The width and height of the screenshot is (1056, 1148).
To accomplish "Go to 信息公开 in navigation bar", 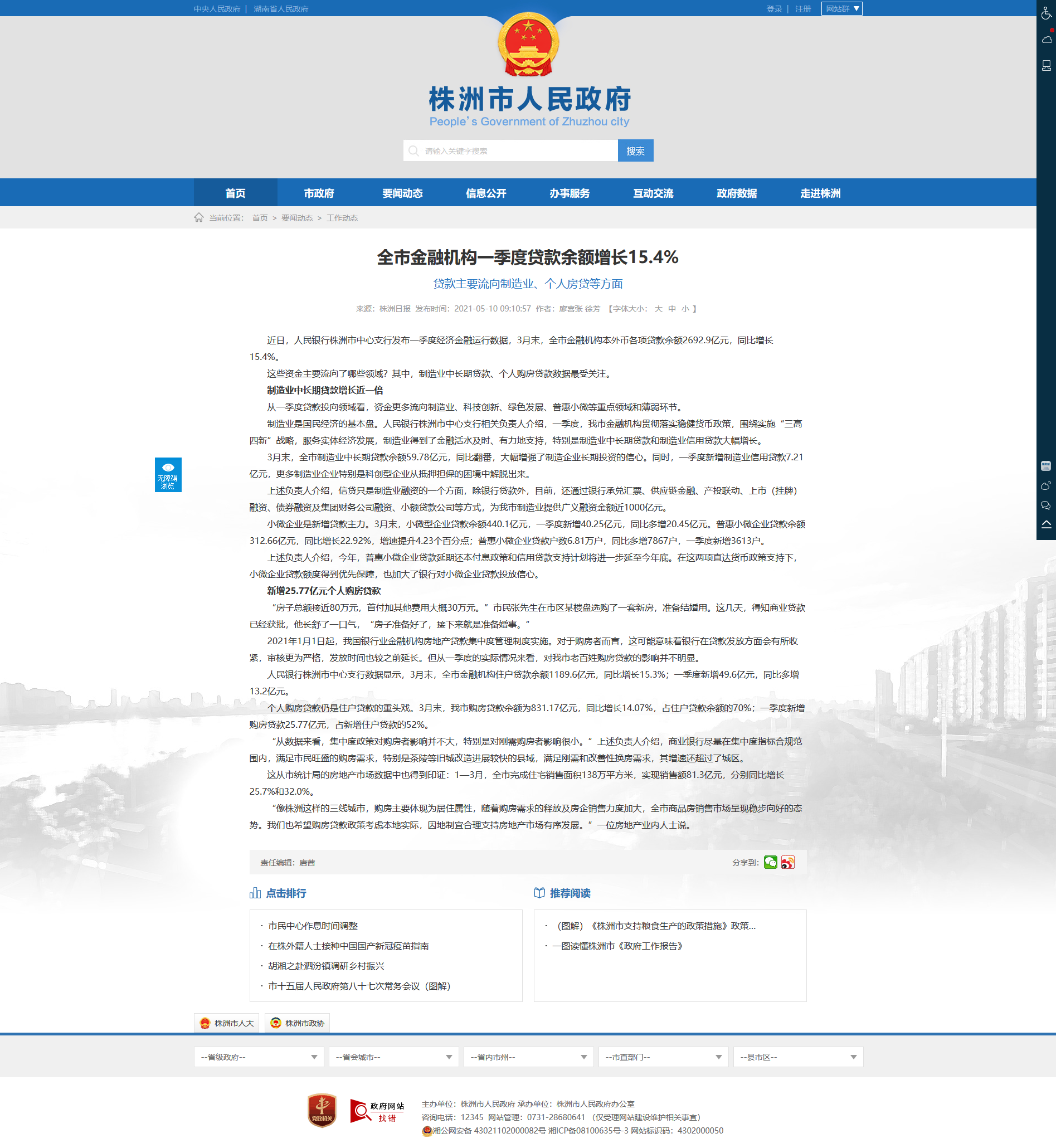I will tap(486, 193).
